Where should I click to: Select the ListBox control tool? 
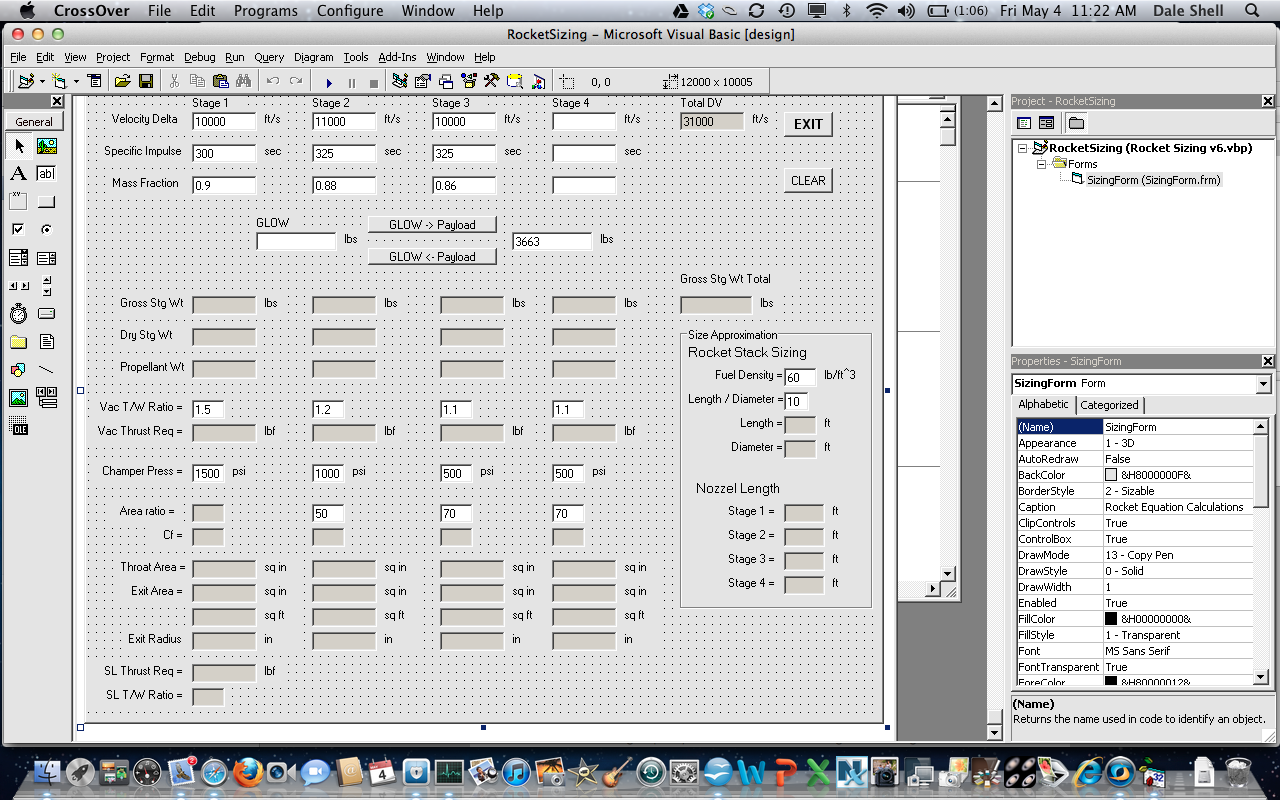click(x=46, y=258)
